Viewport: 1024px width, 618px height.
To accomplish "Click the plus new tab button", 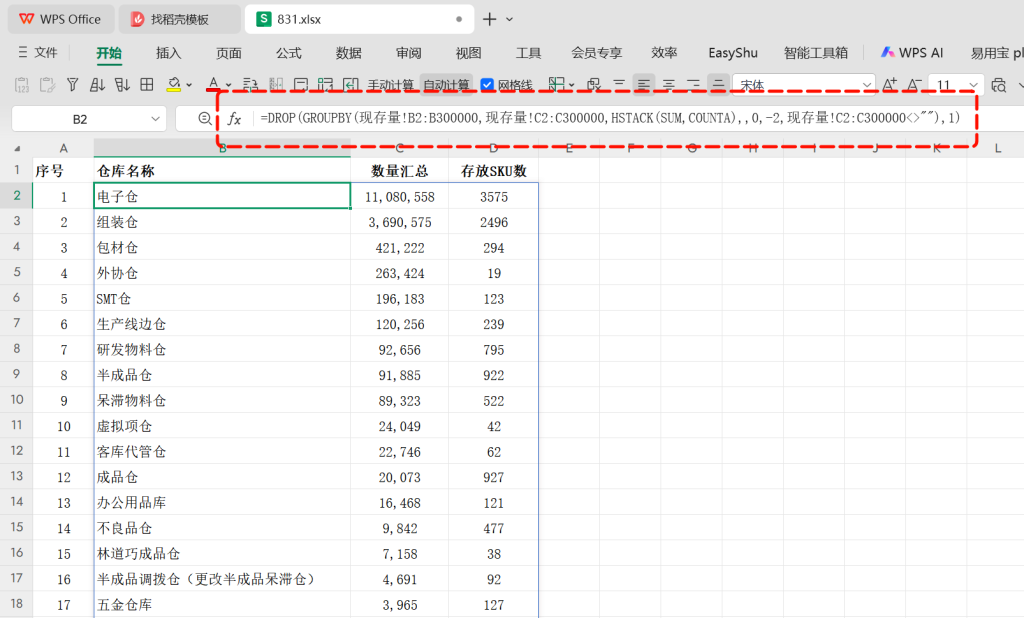I will point(489,19).
